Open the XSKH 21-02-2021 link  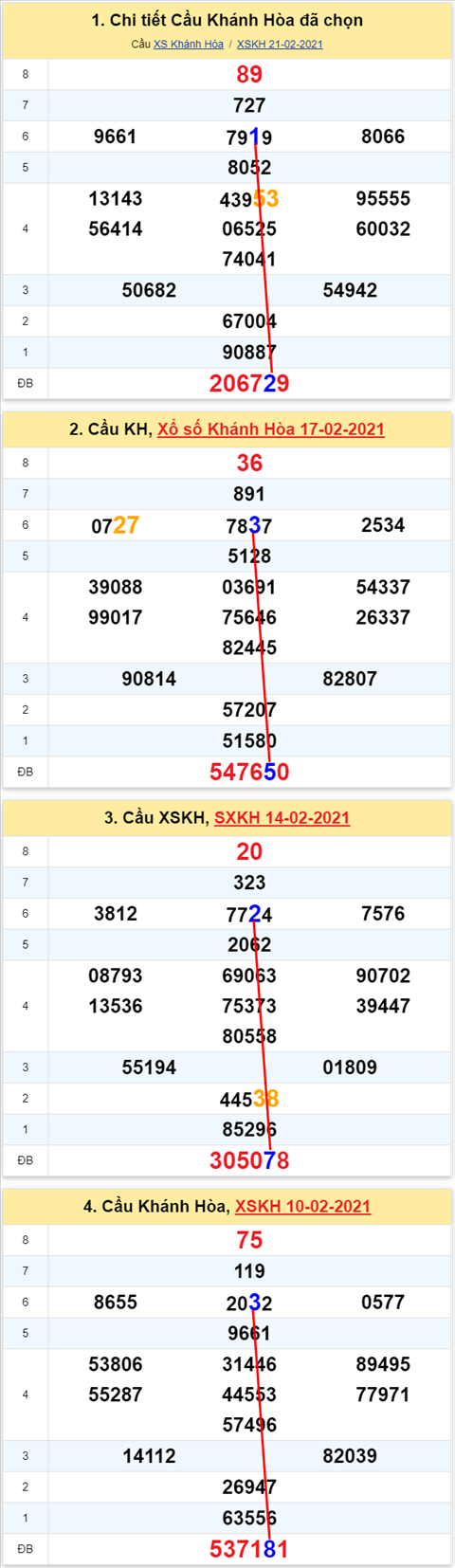click(x=280, y=45)
